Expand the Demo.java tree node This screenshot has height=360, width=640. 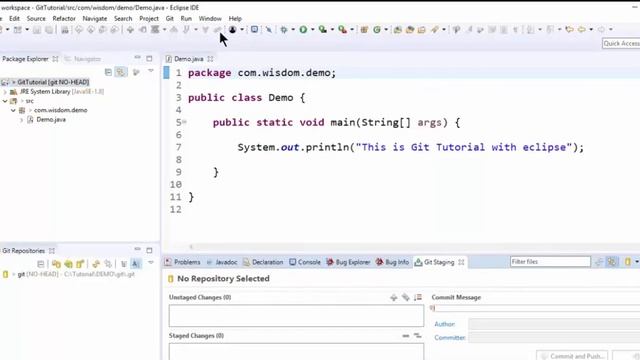(x=22, y=120)
